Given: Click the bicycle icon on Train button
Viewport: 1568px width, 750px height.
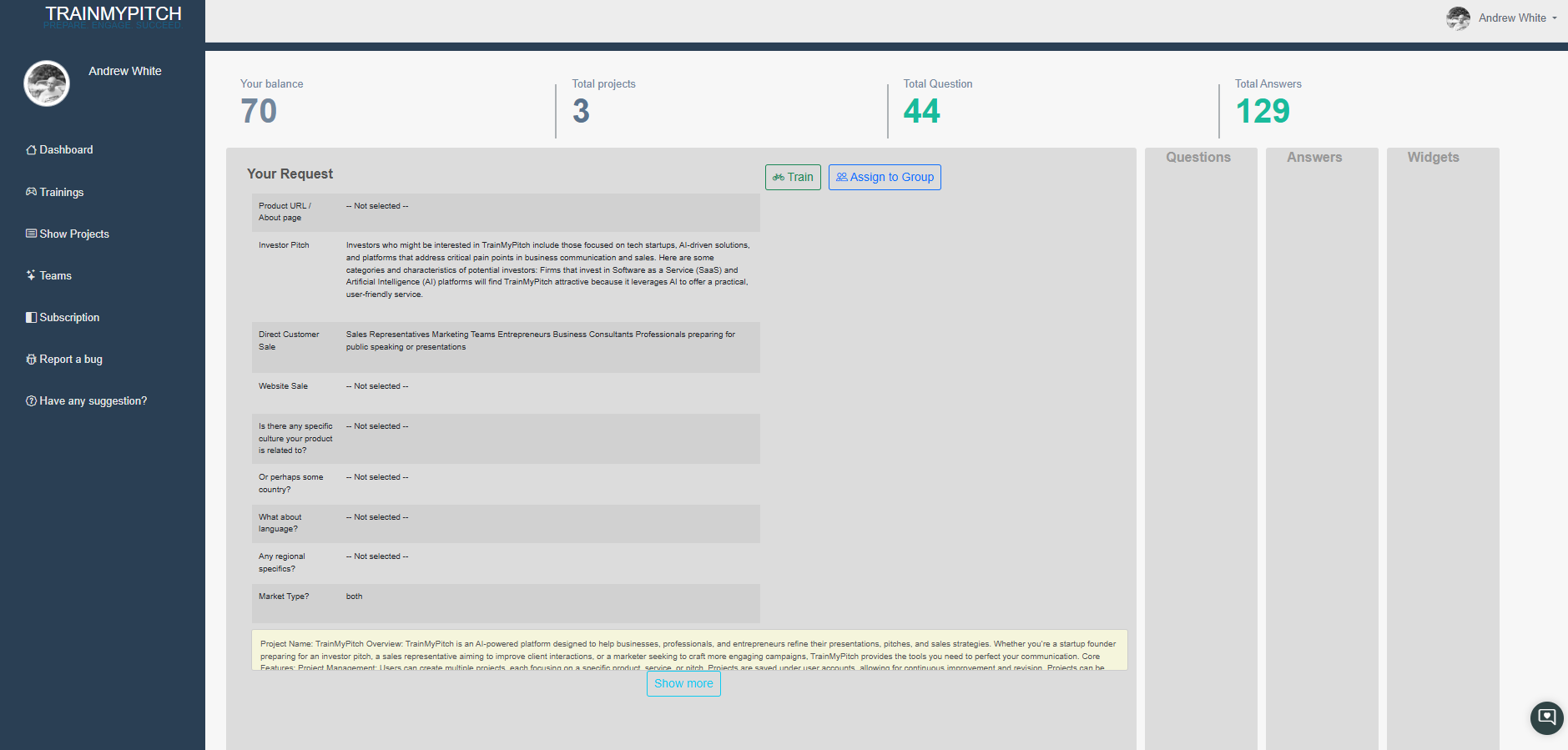Looking at the screenshot, I should pyautogui.click(x=779, y=177).
